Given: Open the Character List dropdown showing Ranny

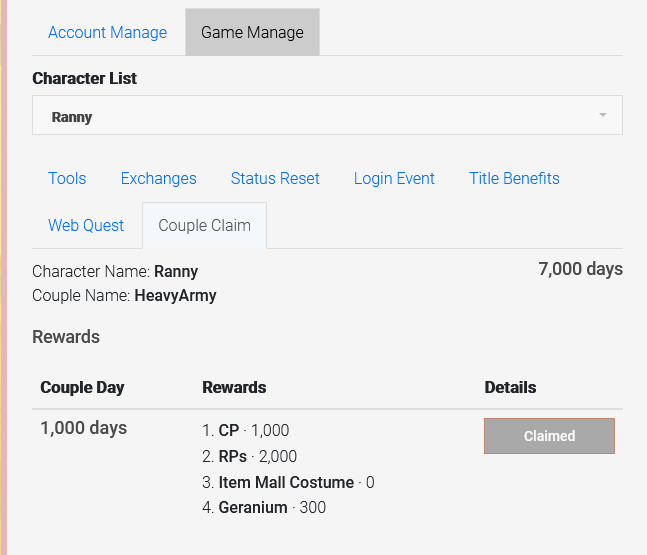Looking at the screenshot, I should [x=327, y=116].
